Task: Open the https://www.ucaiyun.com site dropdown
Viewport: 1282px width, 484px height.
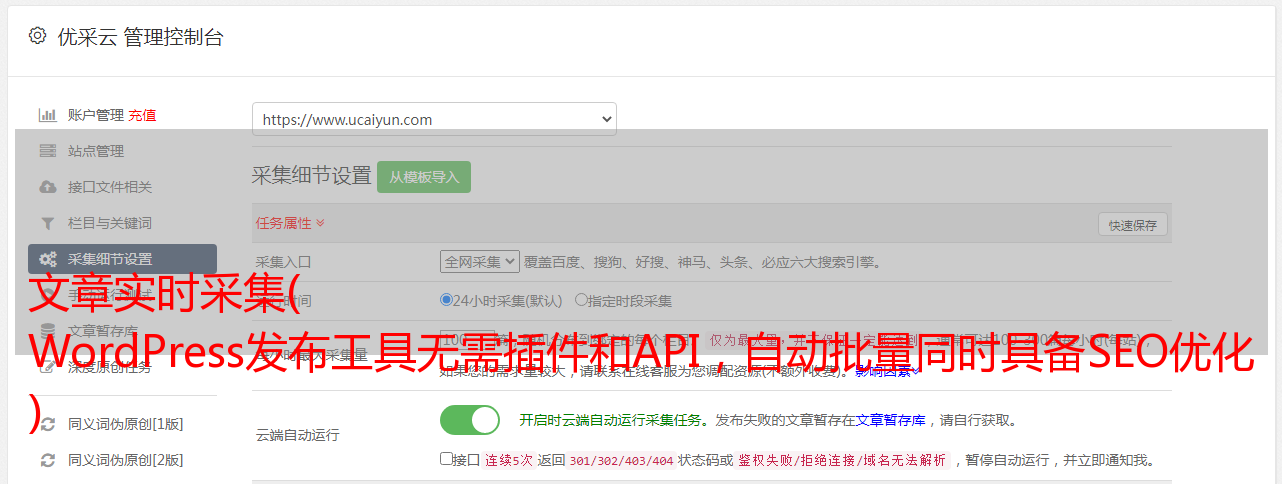Action: (x=434, y=119)
